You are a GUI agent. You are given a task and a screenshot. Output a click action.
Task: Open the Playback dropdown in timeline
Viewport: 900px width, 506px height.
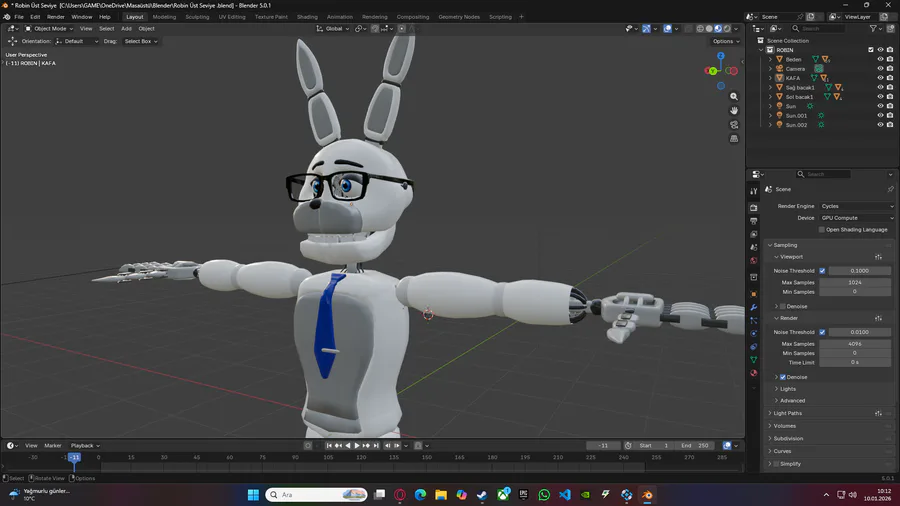pyautogui.click(x=85, y=446)
